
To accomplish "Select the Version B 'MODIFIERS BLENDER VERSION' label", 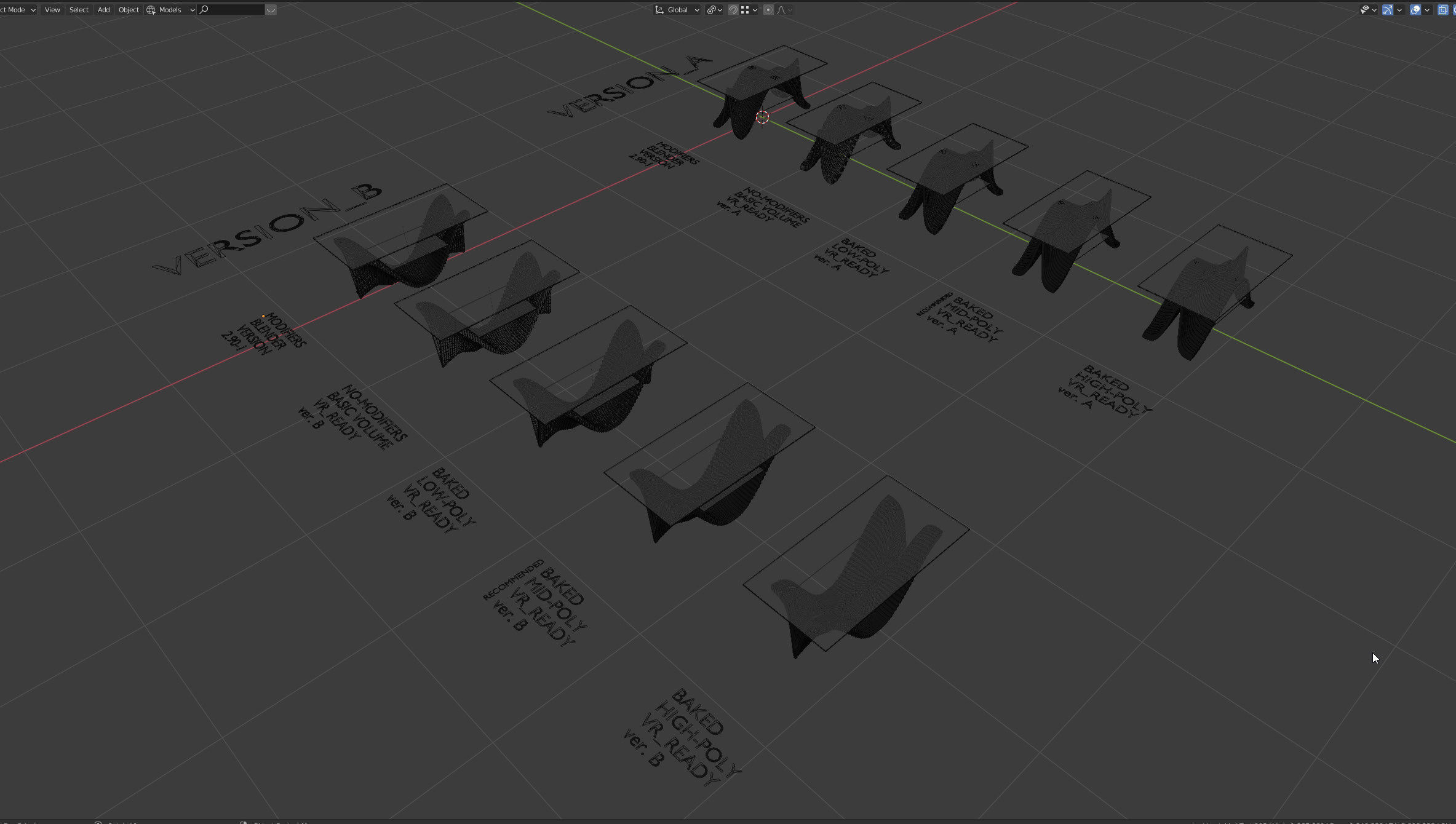I will pos(263,335).
